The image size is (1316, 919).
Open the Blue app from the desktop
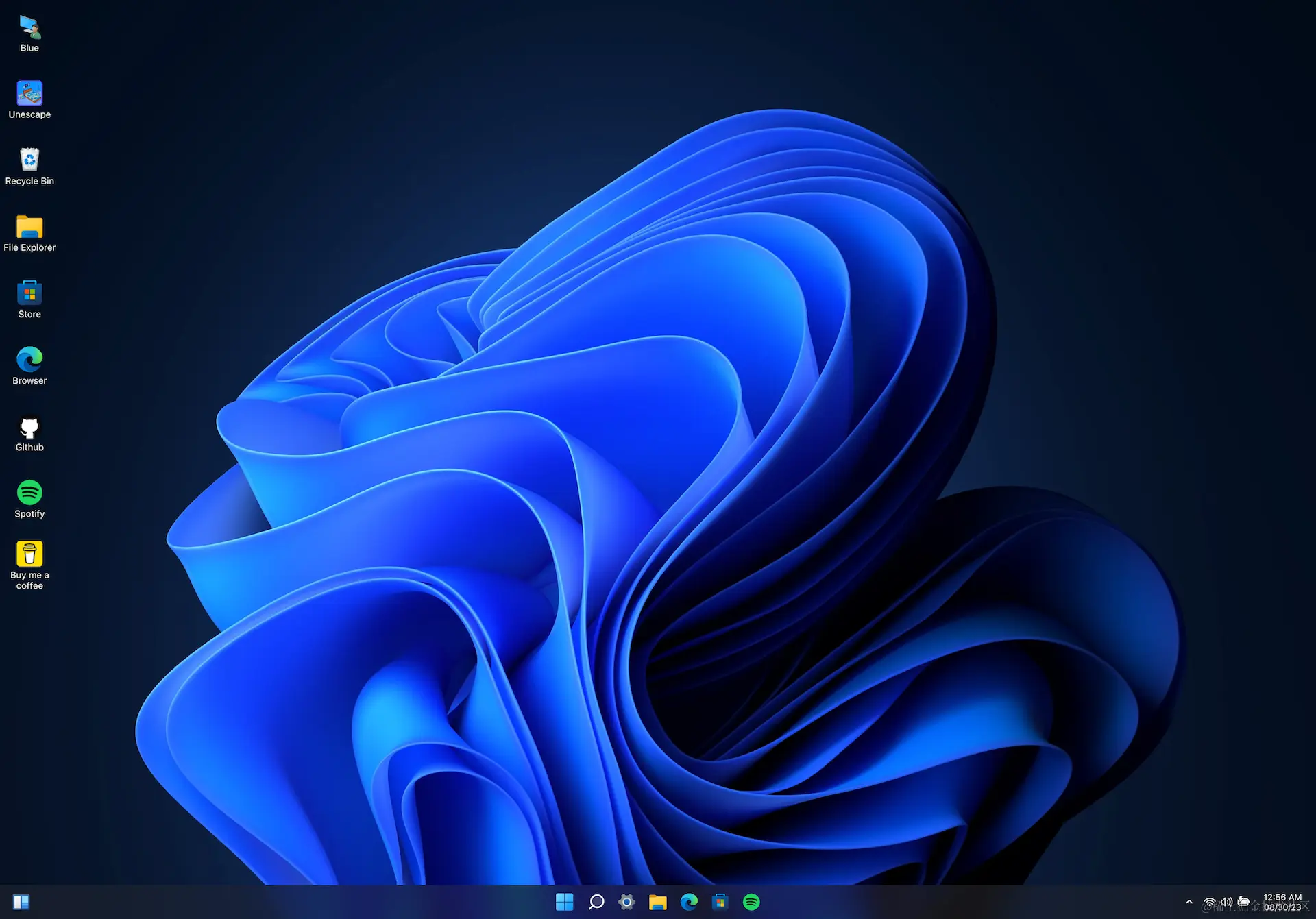pos(29,27)
